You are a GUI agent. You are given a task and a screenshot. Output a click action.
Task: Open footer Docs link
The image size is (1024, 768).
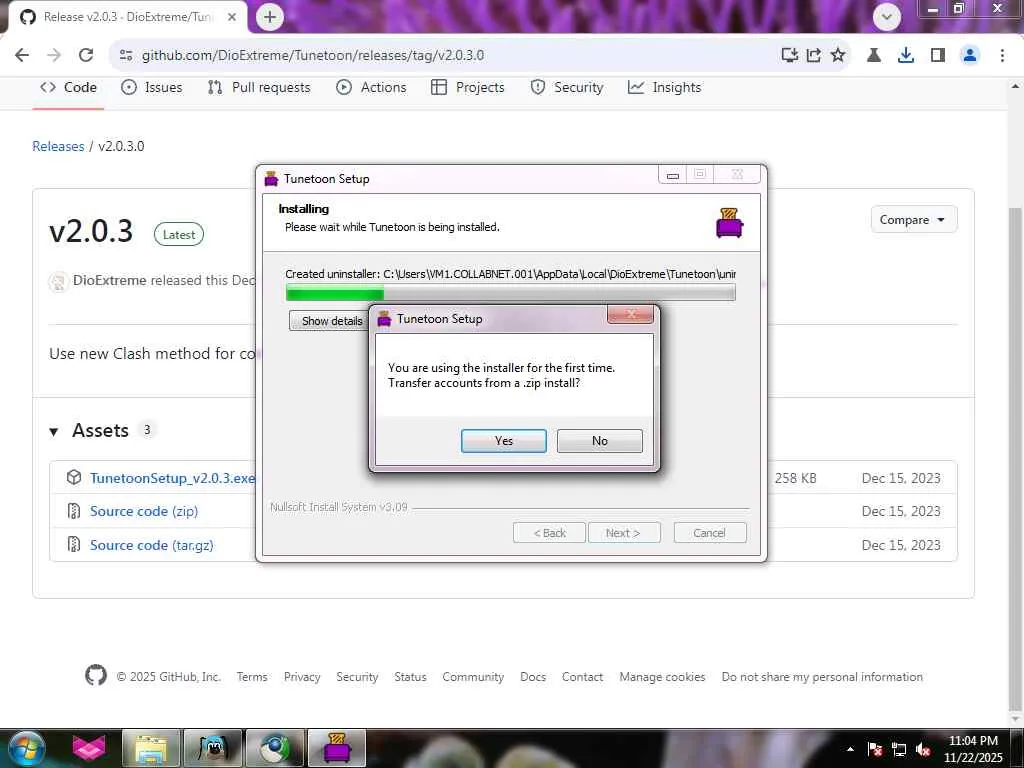coord(533,677)
